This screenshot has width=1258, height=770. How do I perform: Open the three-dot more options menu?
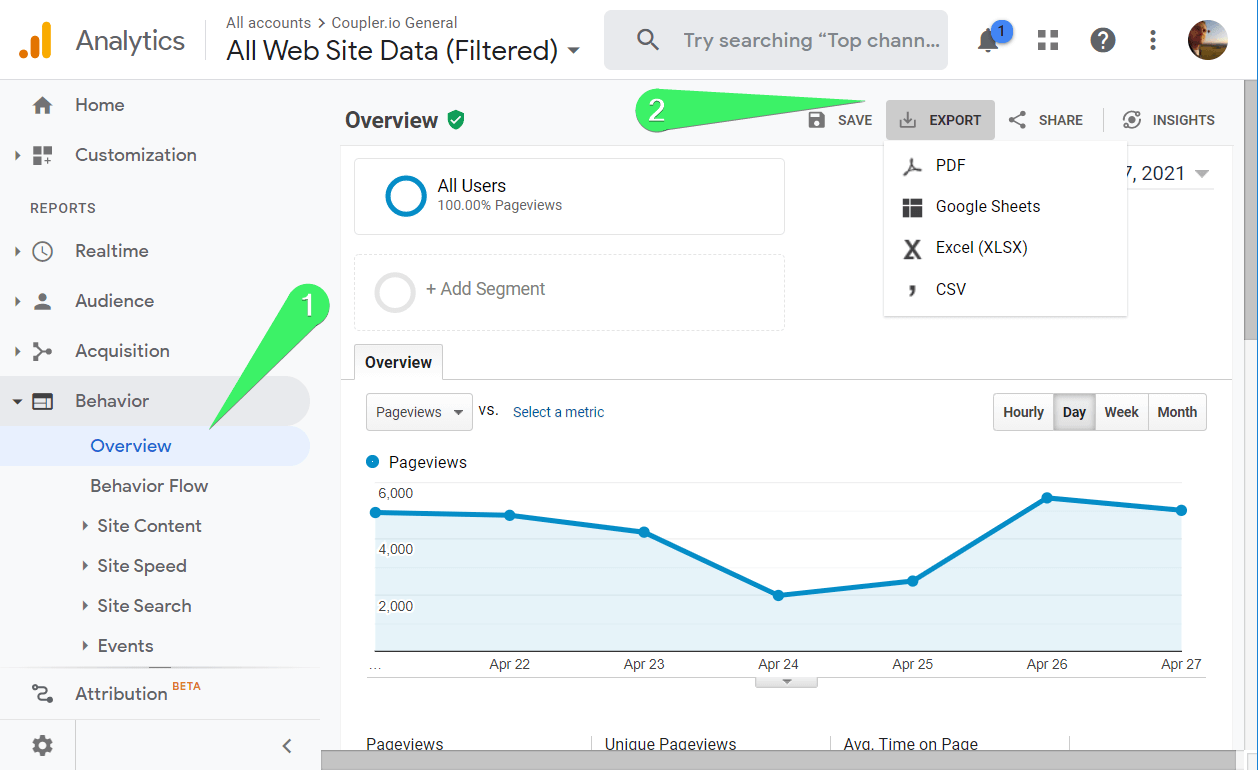(1153, 40)
